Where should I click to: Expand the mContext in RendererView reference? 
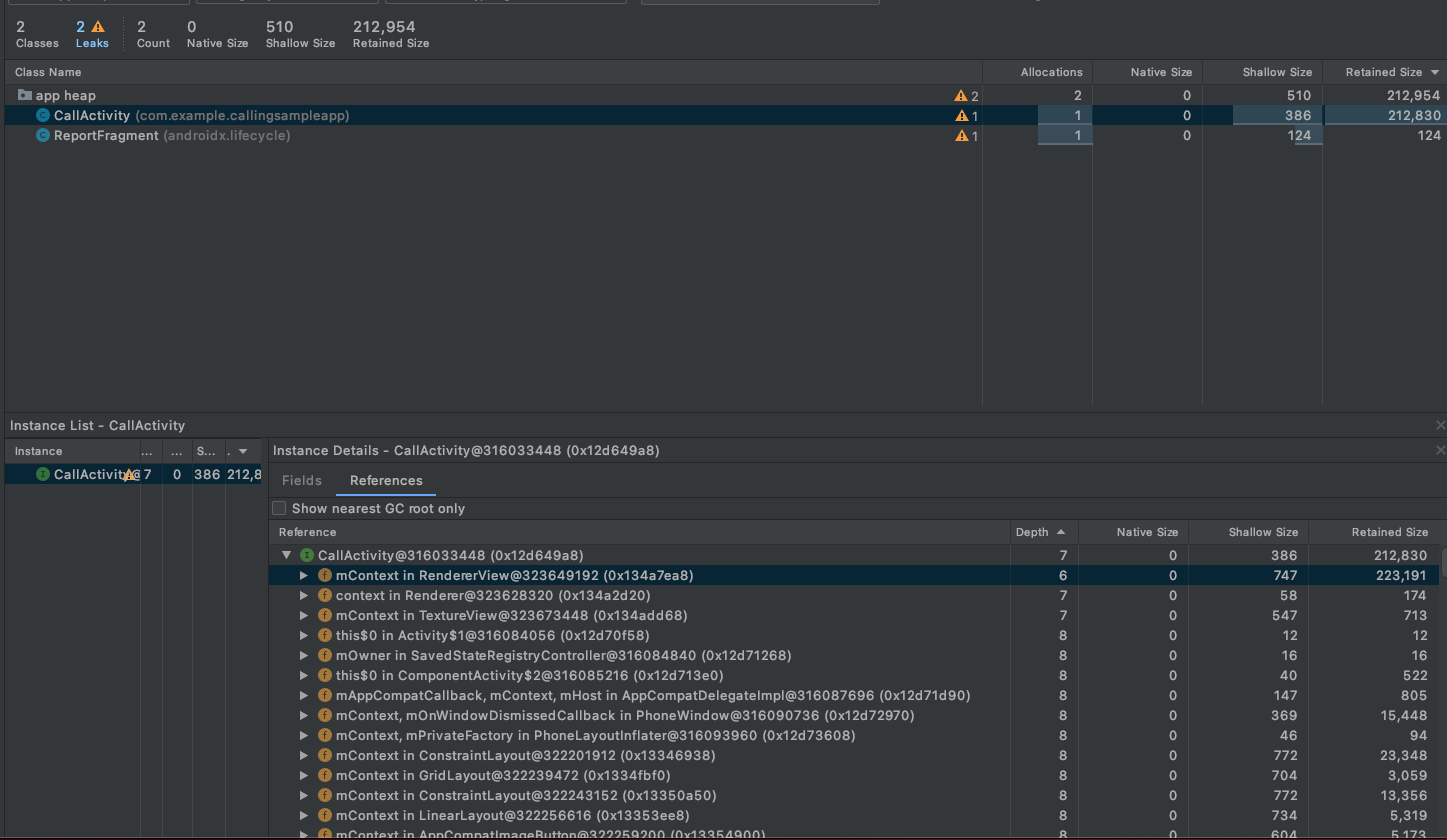(x=304, y=575)
